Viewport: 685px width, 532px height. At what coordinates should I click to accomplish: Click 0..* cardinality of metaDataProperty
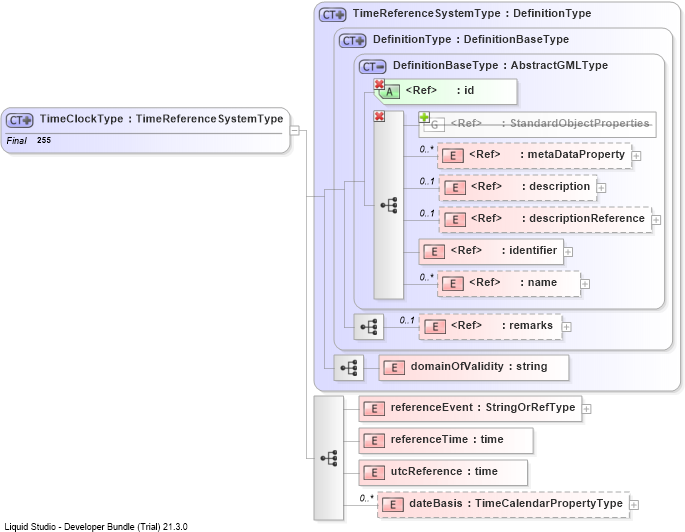pos(426,149)
